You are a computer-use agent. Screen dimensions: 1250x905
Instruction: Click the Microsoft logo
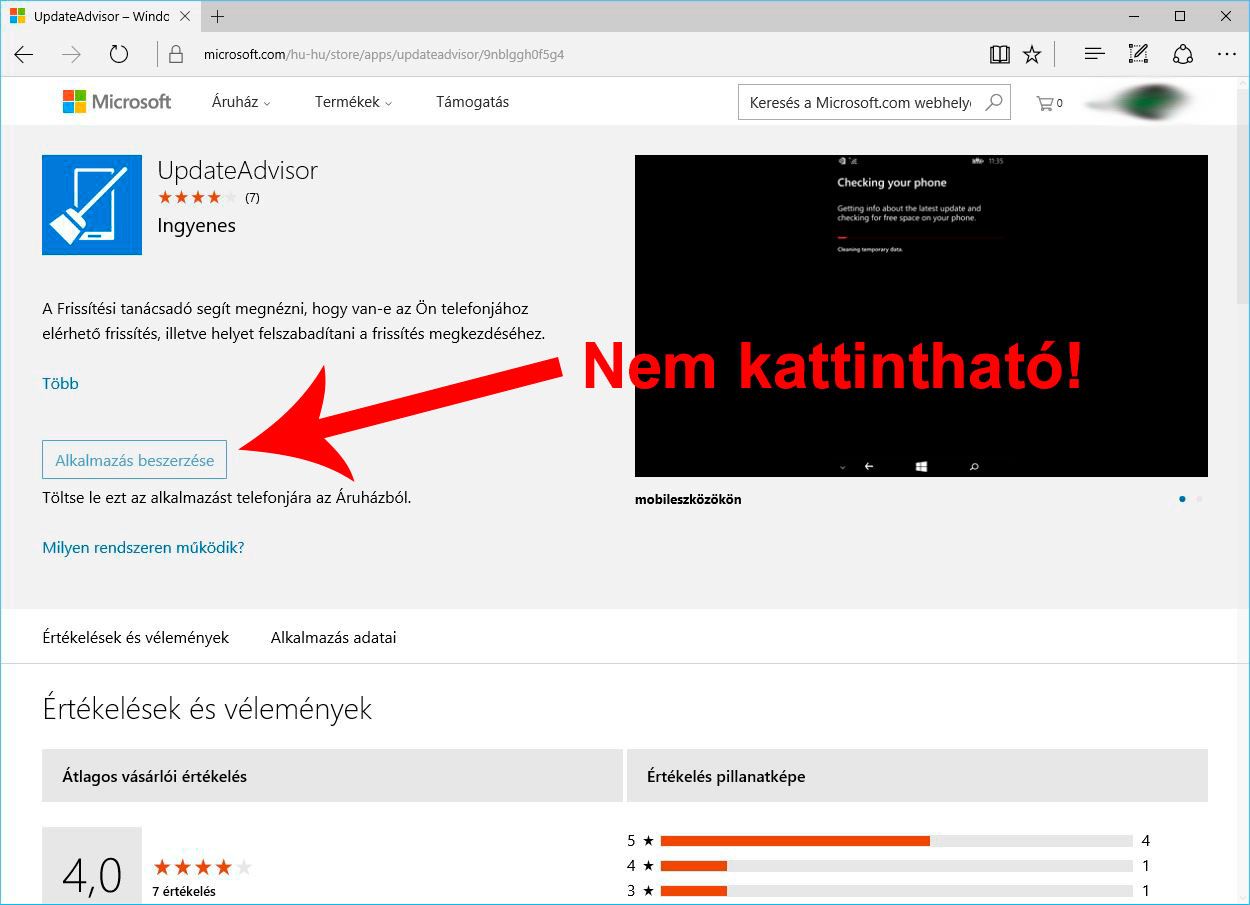(x=117, y=102)
